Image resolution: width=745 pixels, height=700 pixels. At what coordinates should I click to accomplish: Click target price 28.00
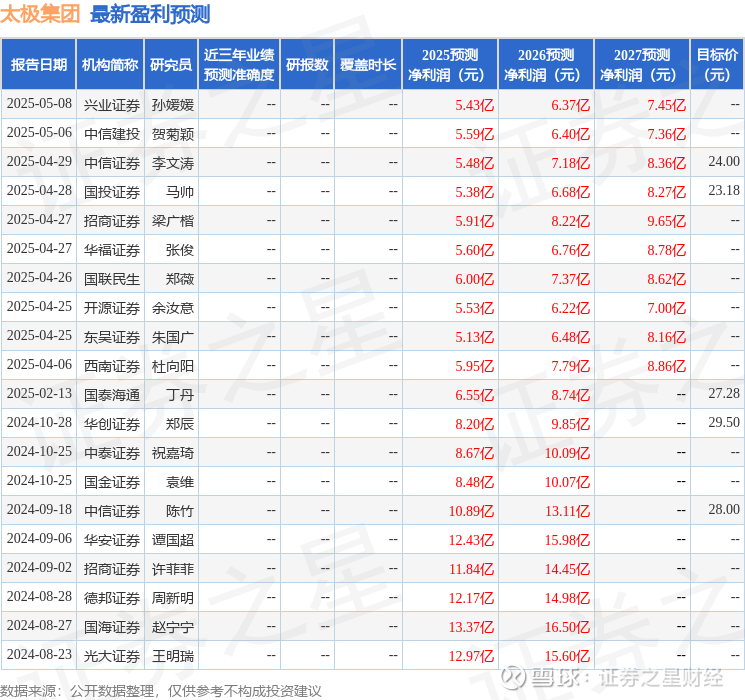[724, 509]
